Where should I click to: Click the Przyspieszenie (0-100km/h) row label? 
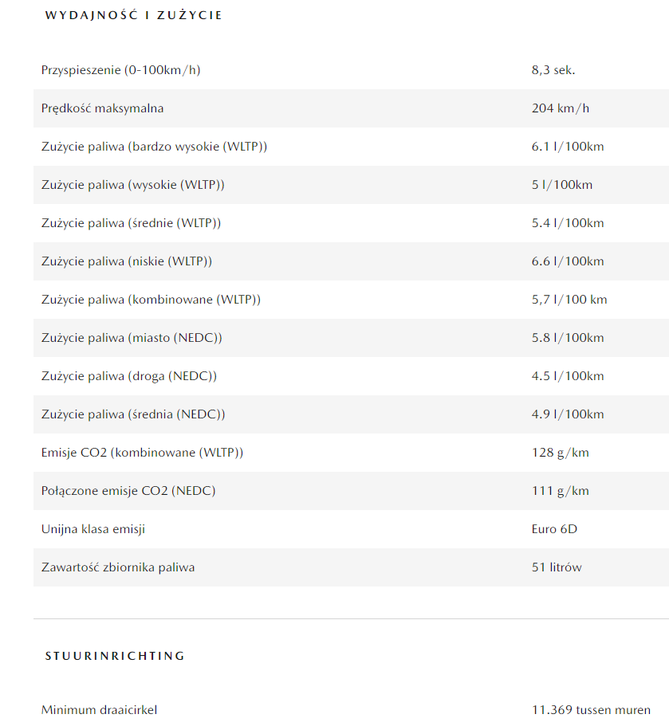(x=120, y=70)
